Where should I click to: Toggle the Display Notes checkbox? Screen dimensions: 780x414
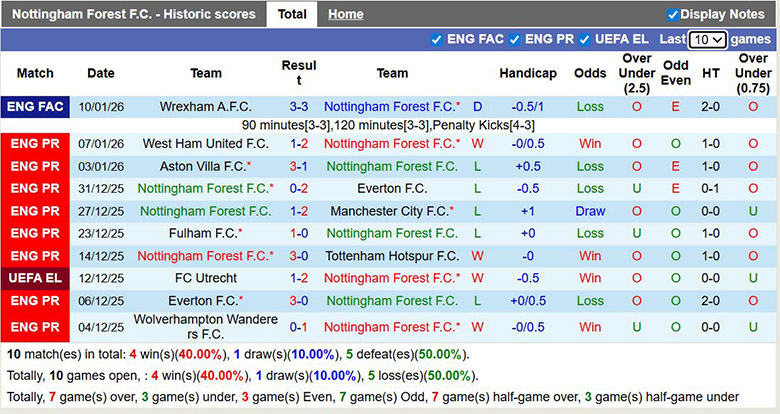tap(673, 14)
